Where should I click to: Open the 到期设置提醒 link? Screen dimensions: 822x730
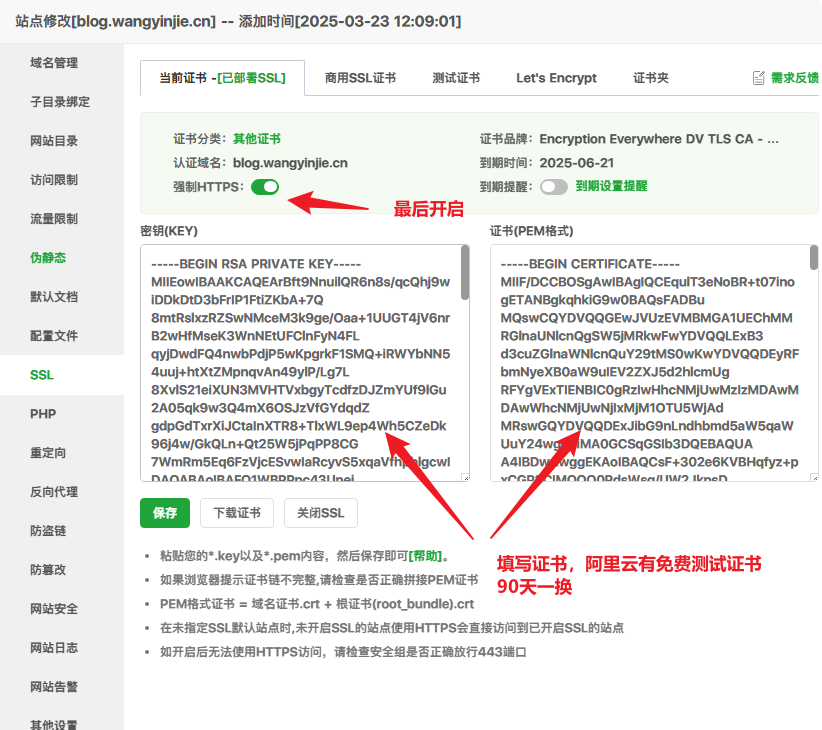pos(611,187)
